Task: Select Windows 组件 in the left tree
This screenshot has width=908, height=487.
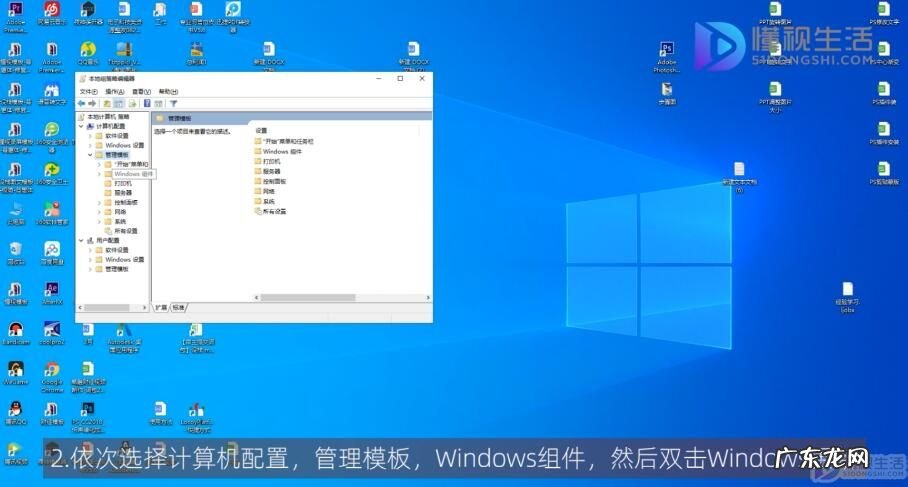Action: click(x=133, y=174)
